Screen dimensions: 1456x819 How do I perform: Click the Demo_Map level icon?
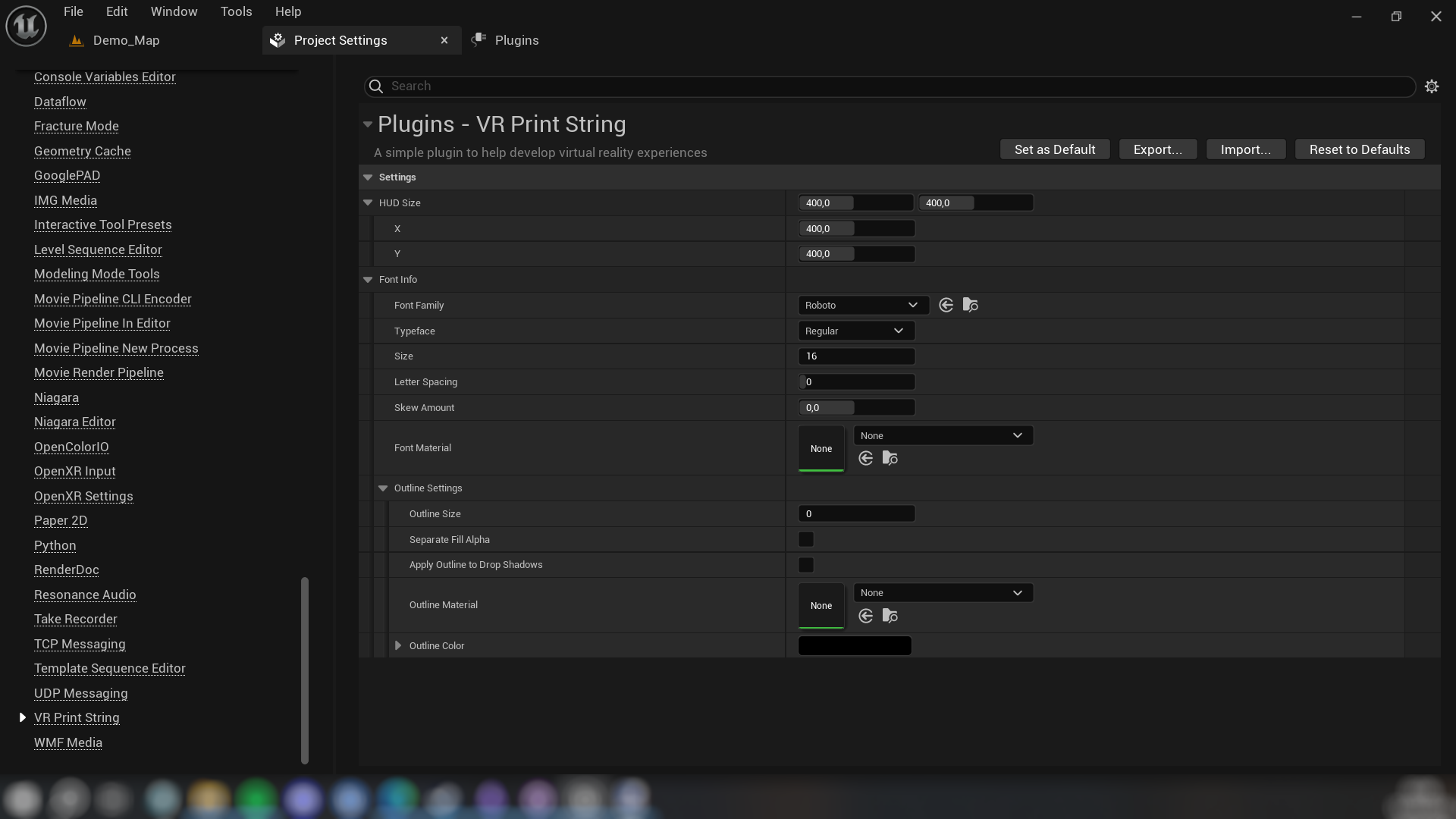point(76,40)
